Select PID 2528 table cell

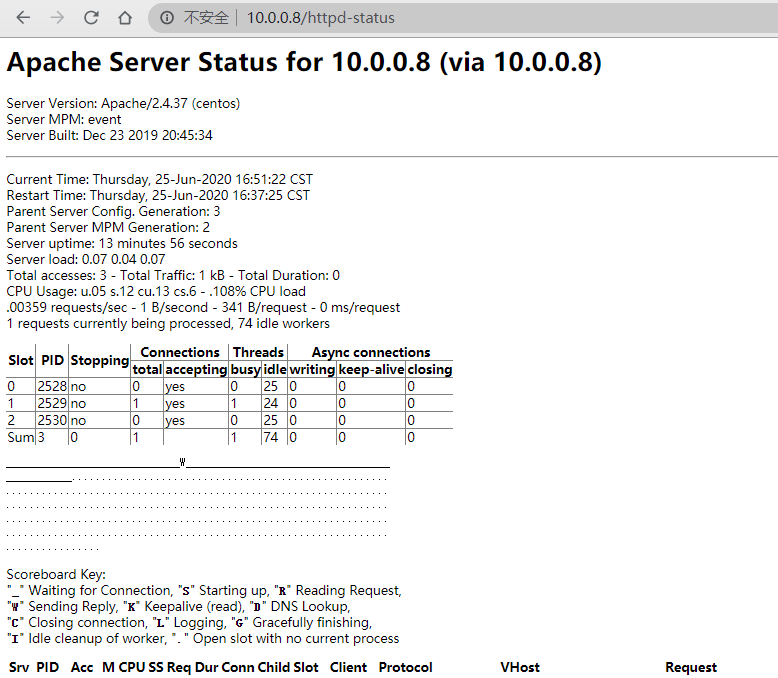pyautogui.click(x=52, y=386)
